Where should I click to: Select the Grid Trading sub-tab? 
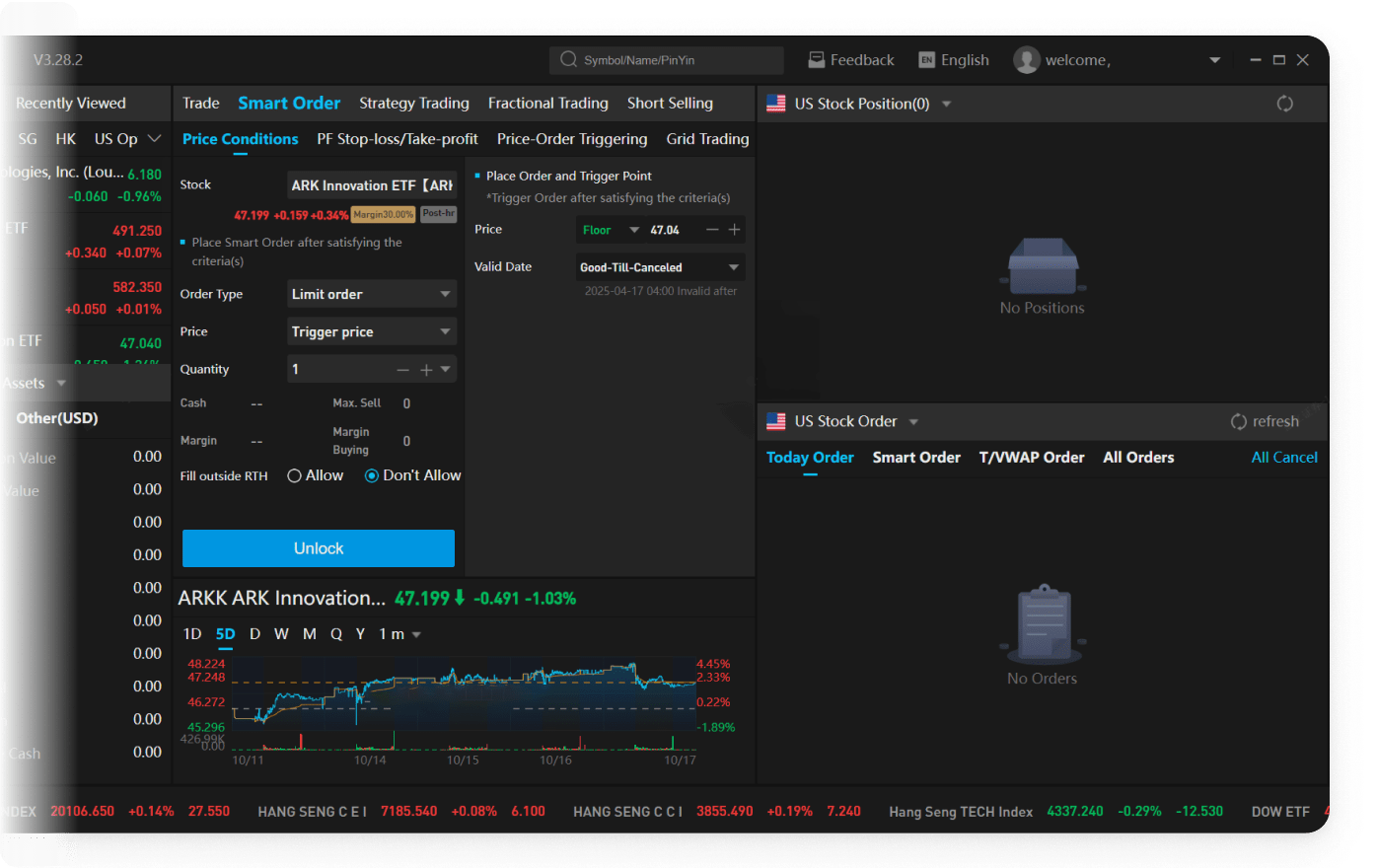[707, 139]
